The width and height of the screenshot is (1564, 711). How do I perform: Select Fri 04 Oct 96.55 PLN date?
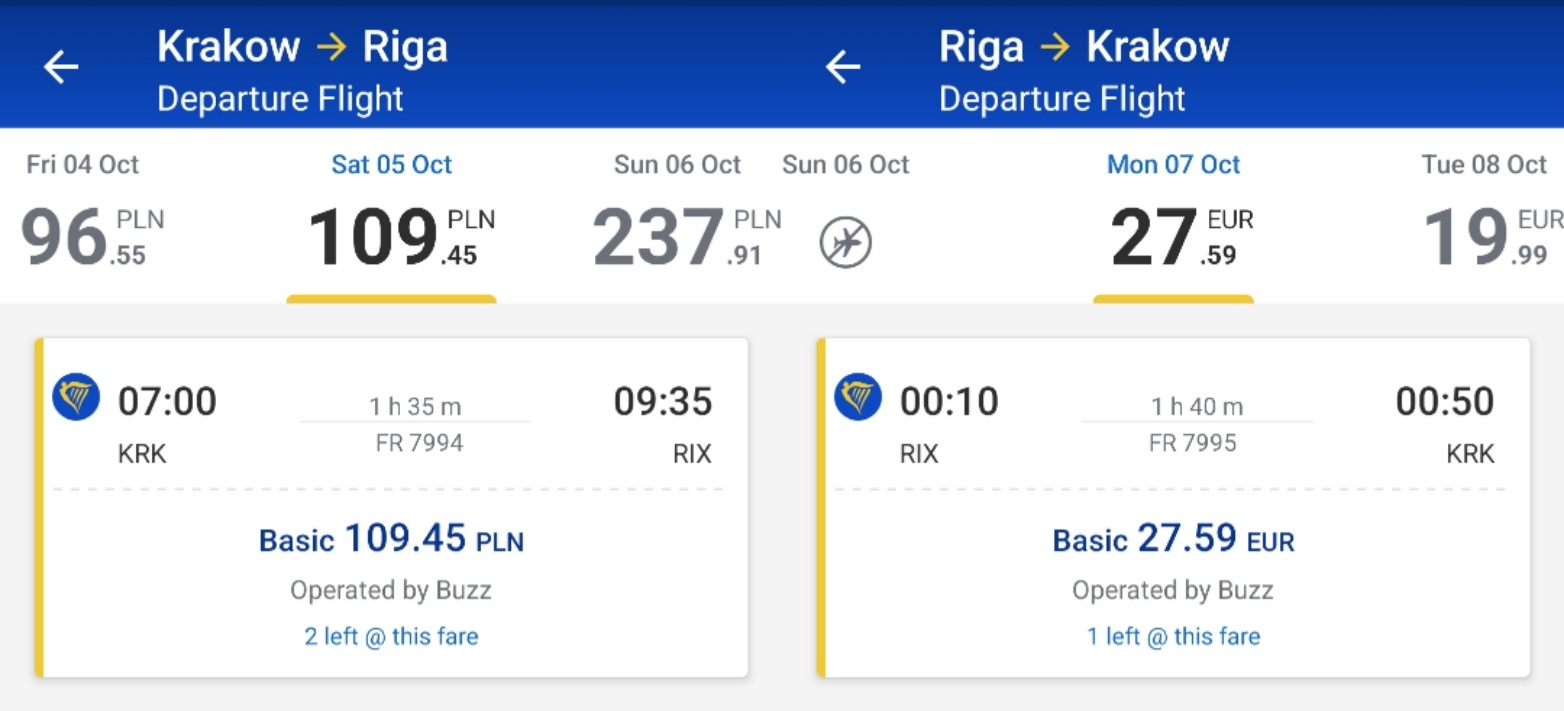click(92, 213)
